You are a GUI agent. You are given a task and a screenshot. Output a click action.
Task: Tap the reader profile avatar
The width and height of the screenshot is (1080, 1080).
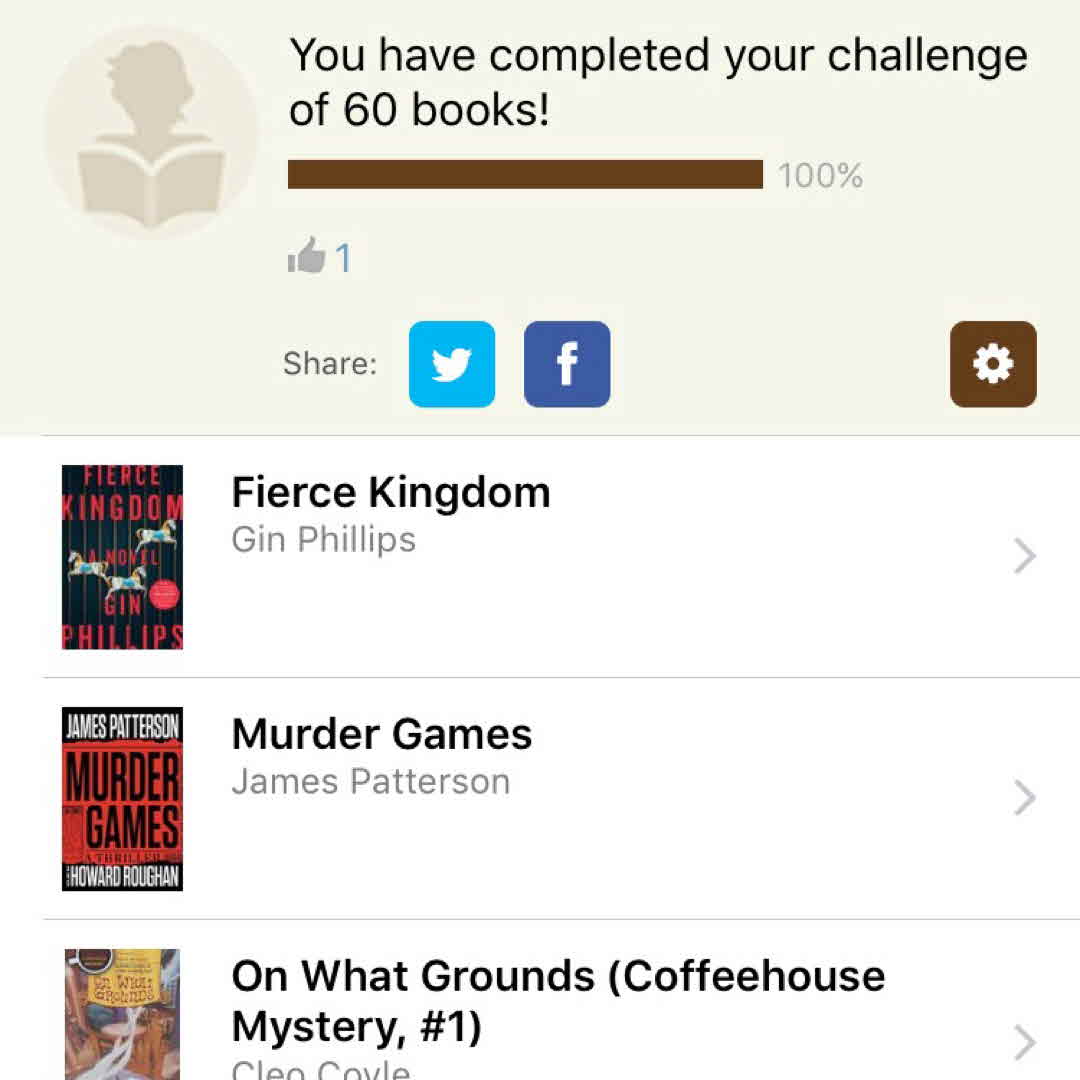151,132
